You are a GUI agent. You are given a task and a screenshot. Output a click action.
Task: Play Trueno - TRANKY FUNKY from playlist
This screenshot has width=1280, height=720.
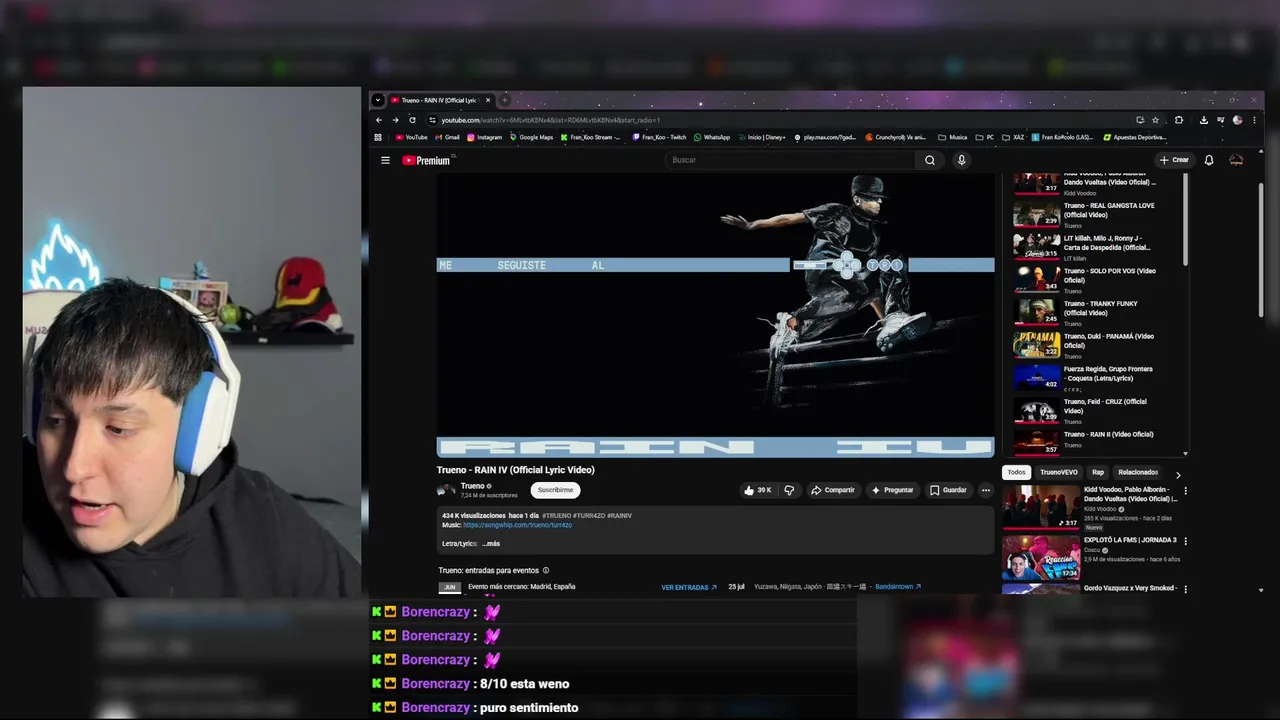(x=1085, y=312)
